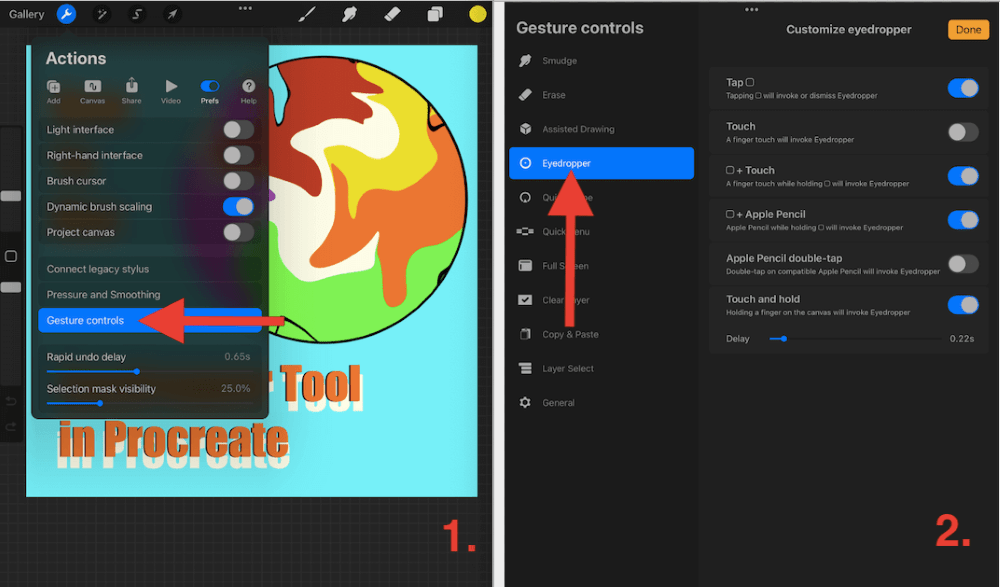This screenshot has width=1000, height=587.
Task: Tap the Done button
Action: coord(967,29)
